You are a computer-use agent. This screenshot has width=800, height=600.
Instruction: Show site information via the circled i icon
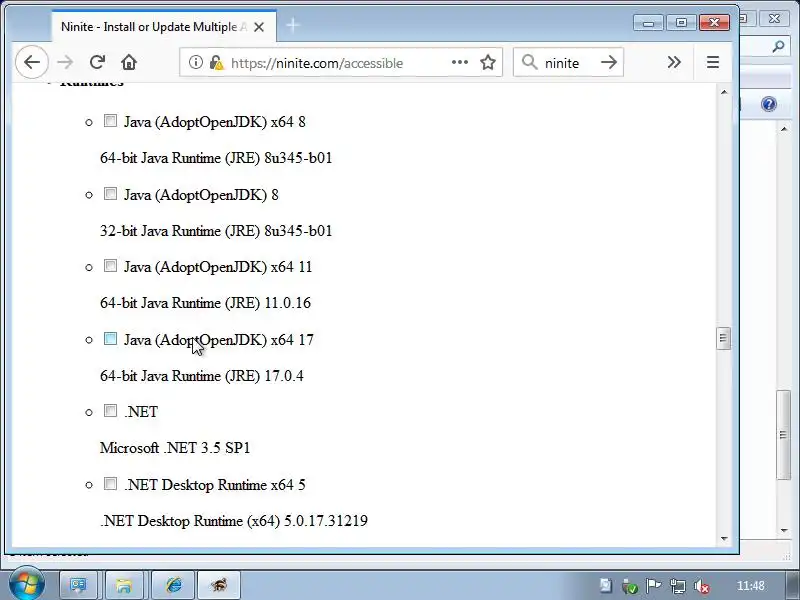point(195,62)
